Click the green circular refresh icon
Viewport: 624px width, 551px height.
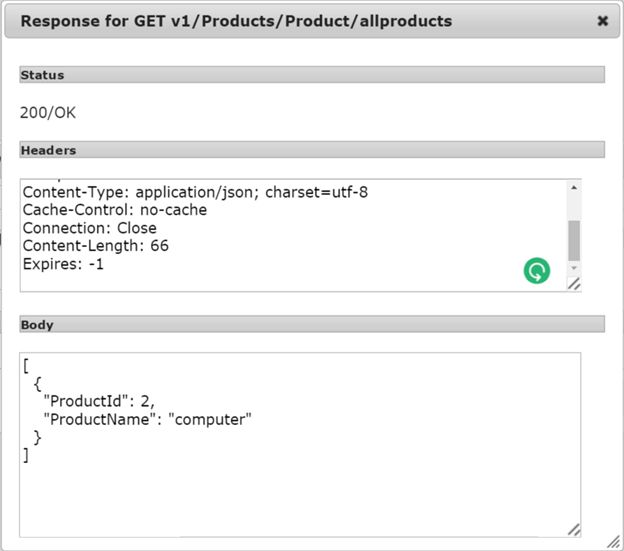[537, 270]
